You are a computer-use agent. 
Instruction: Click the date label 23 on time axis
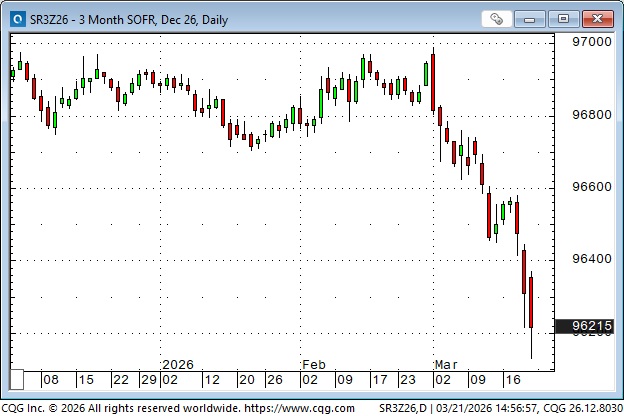tap(407, 380)
